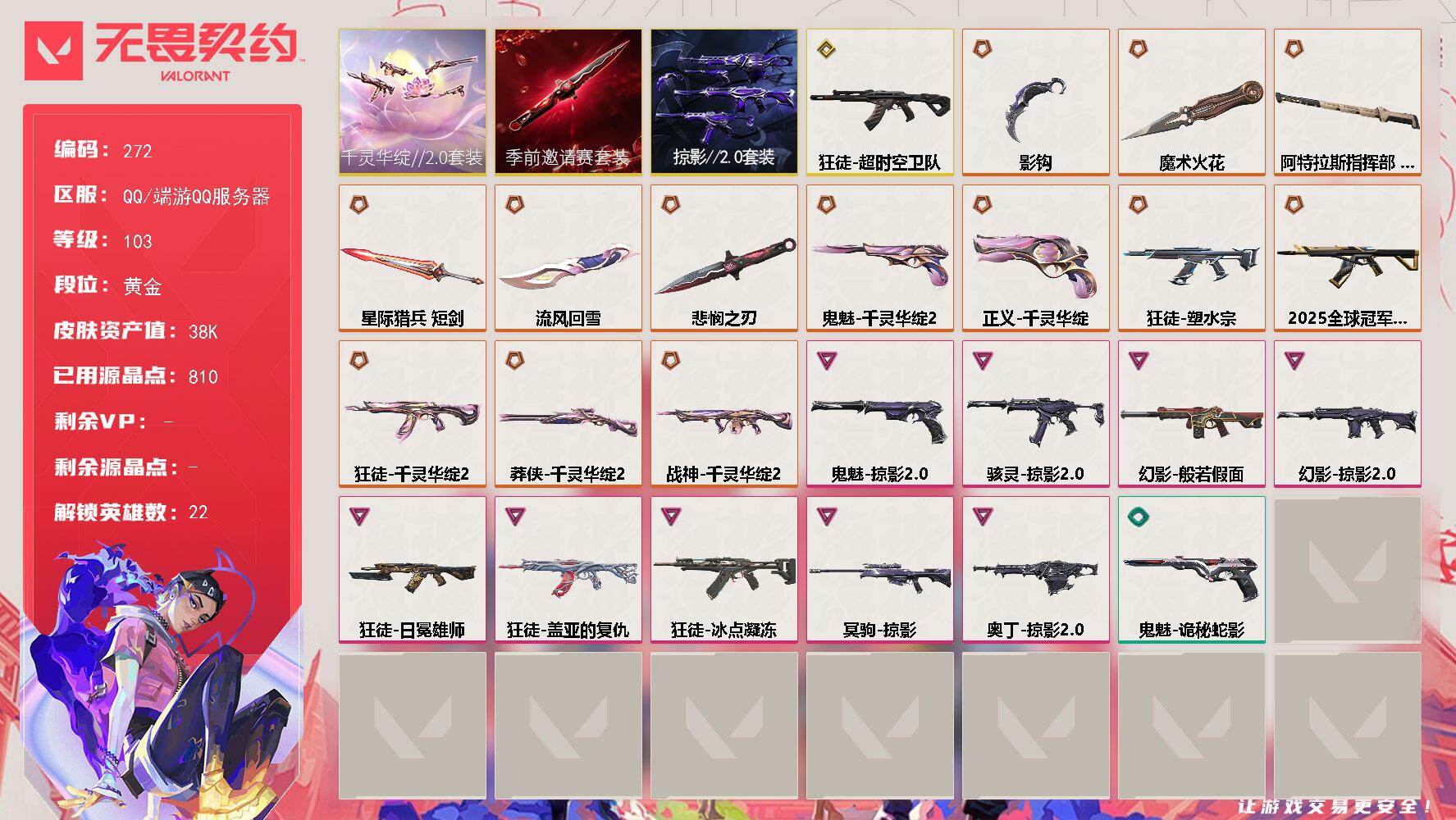Open the 季前邀请赛套装 bundle thumbnail
Screen dimensions: 1456x820
[568, 102]
